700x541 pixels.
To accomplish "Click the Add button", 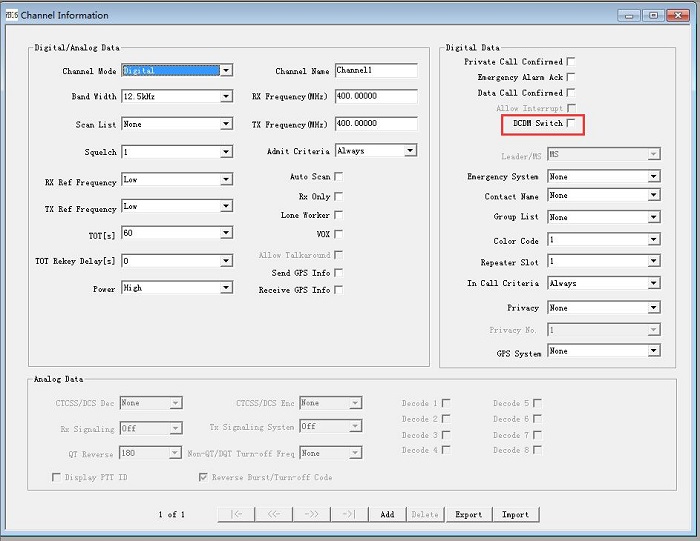I will pyautogui.click(x=387, y=514).
